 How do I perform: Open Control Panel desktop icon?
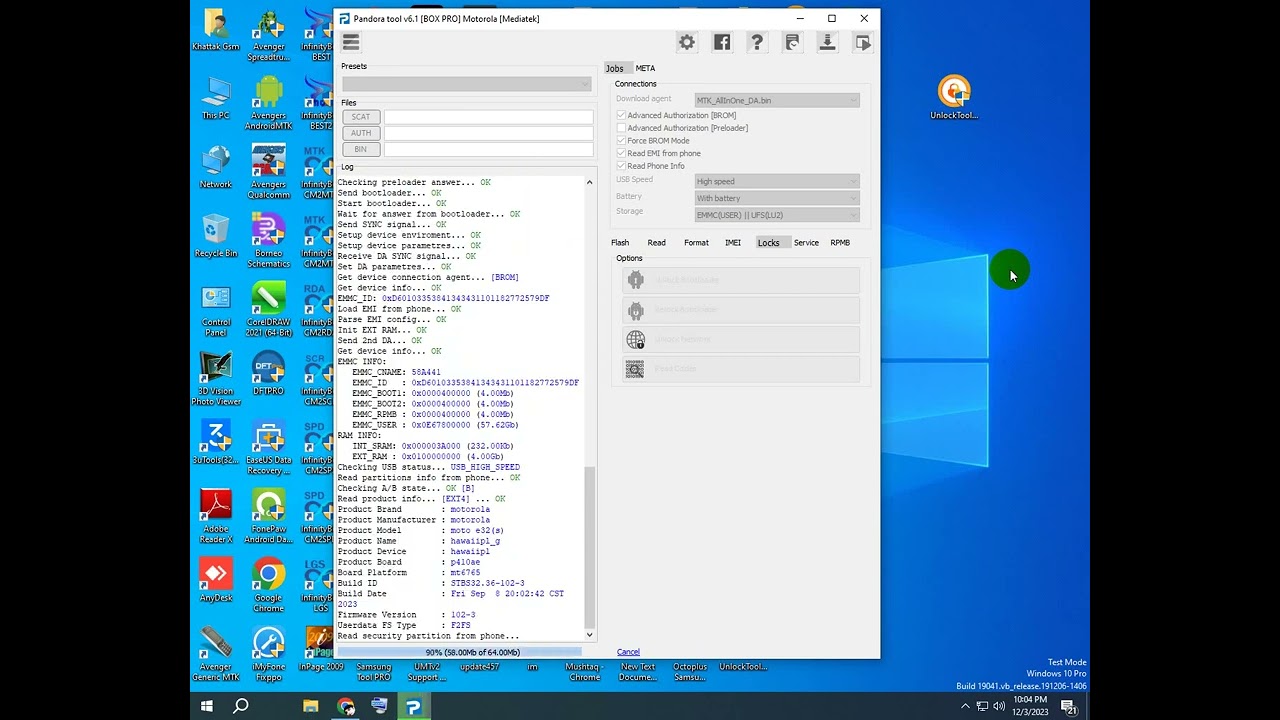[216, 310]
